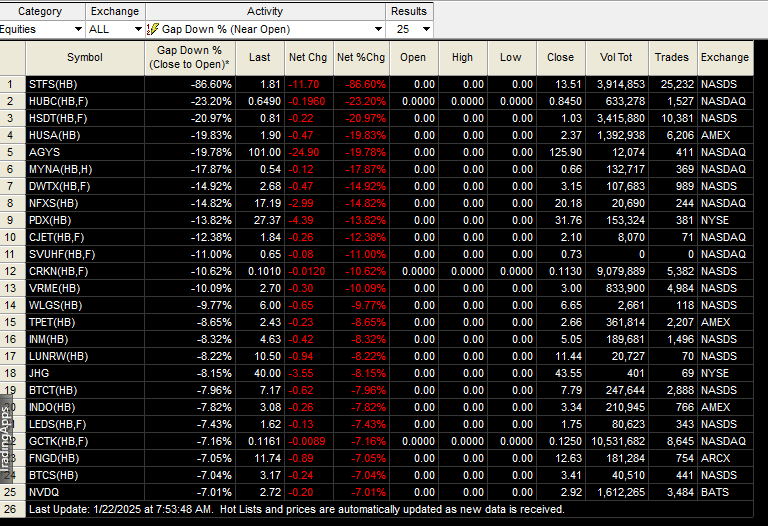Select symbol HUSA(HB)

pyautogui.click(x=54, y=135)
